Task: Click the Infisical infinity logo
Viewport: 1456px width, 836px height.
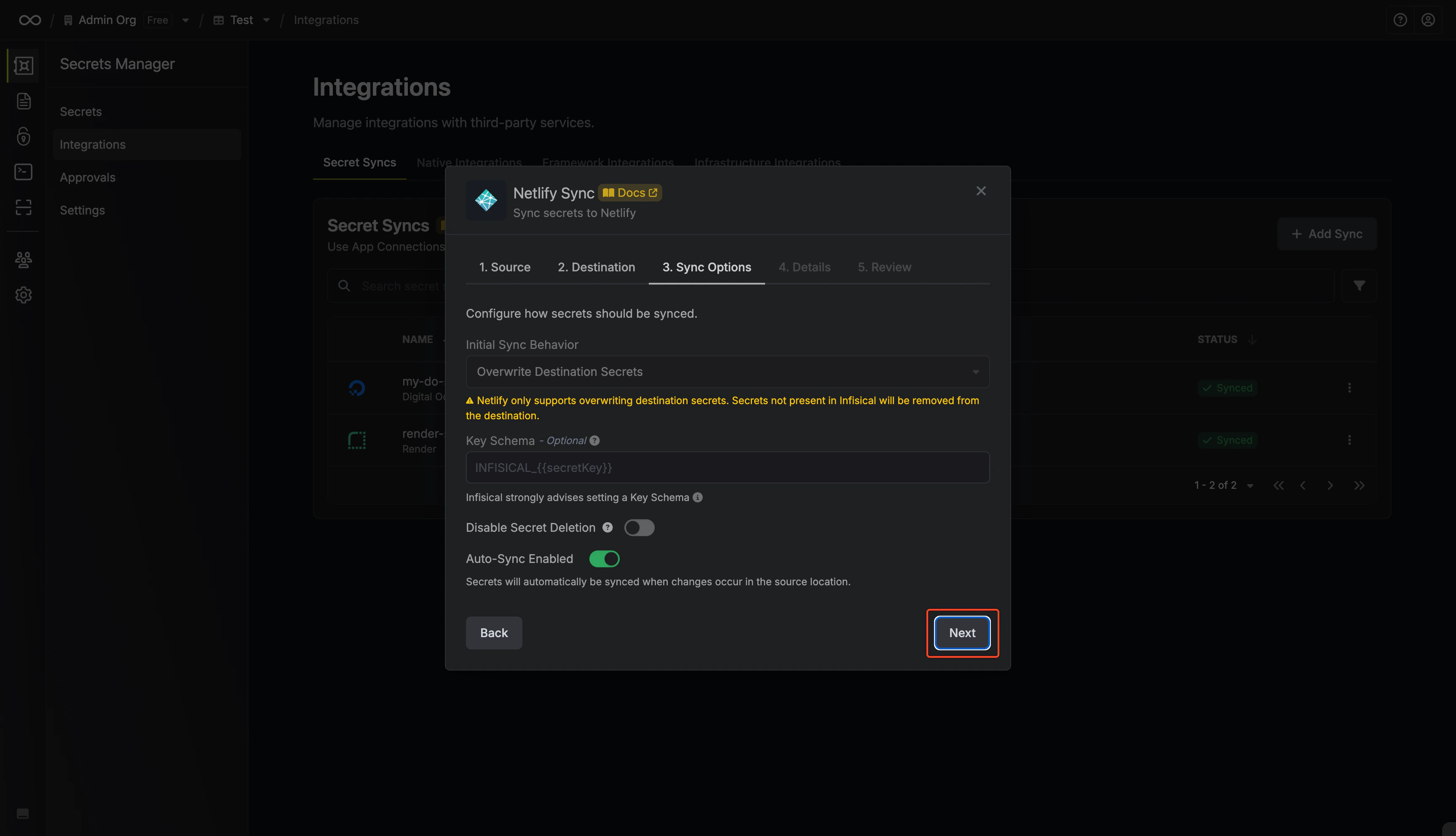Action: [x=30, y=20]
